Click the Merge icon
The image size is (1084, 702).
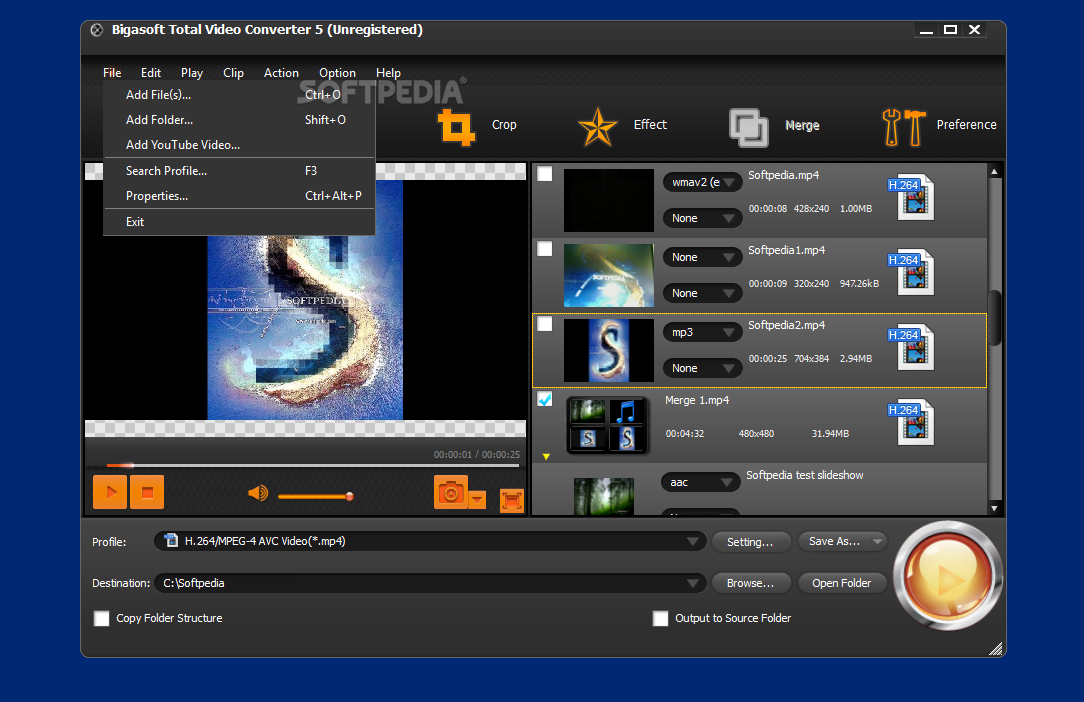pyautogui.click(x=748, y=127)
